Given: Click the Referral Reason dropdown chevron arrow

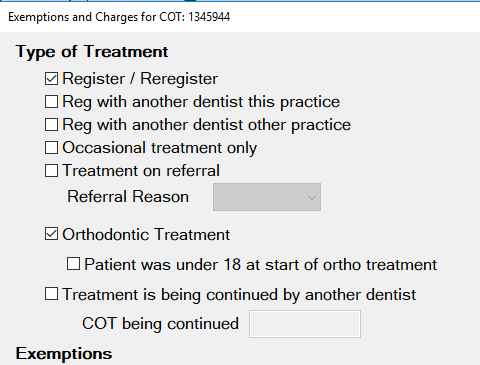Looking at the screenshot, I should pyautogui.click(x=312, y=198).
